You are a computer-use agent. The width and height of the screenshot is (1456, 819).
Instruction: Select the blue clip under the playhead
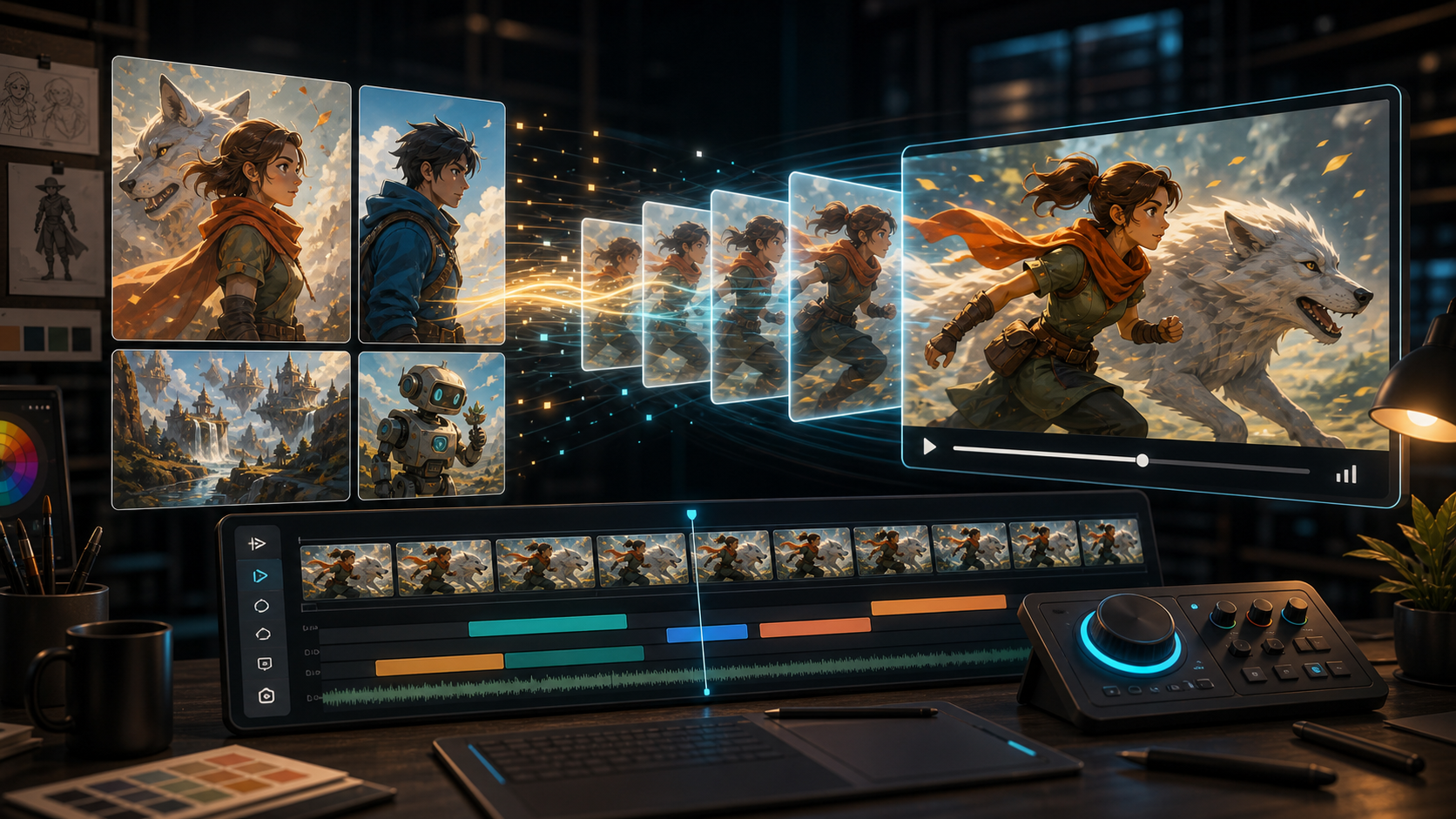[x=706, y=633]
